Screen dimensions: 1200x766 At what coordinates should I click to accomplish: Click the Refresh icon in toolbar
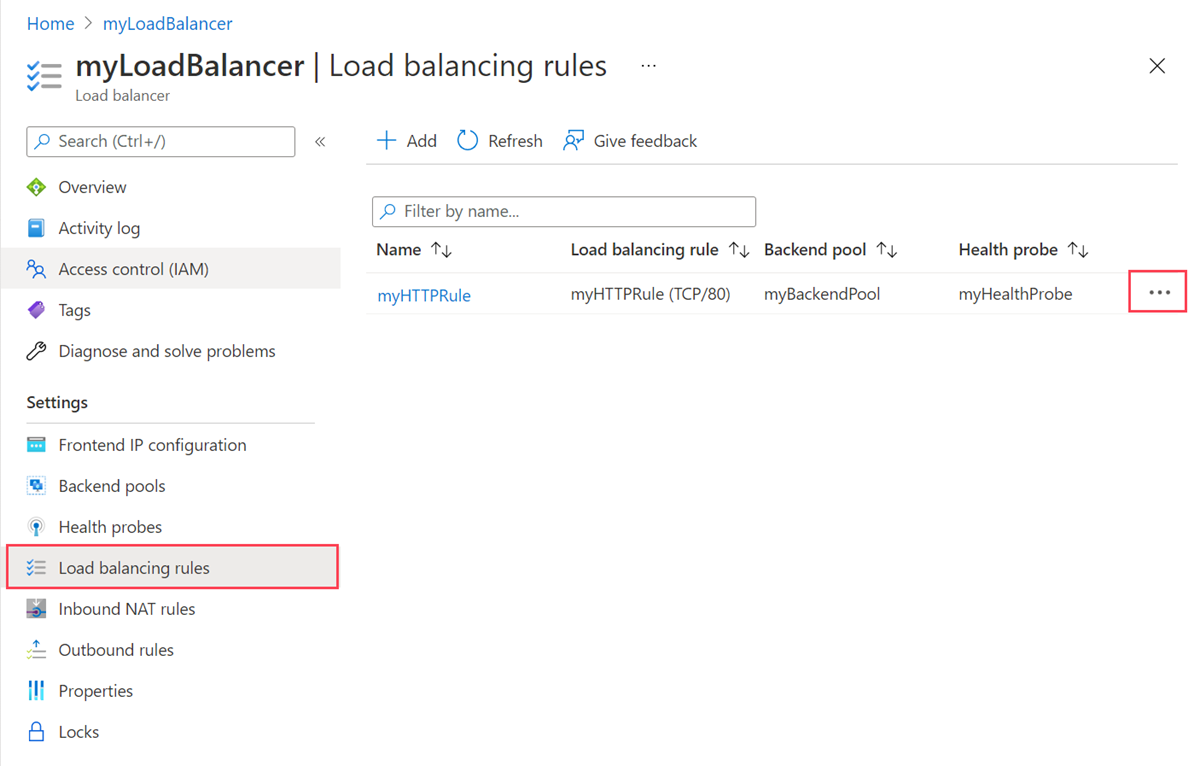[x=468, y=141]
